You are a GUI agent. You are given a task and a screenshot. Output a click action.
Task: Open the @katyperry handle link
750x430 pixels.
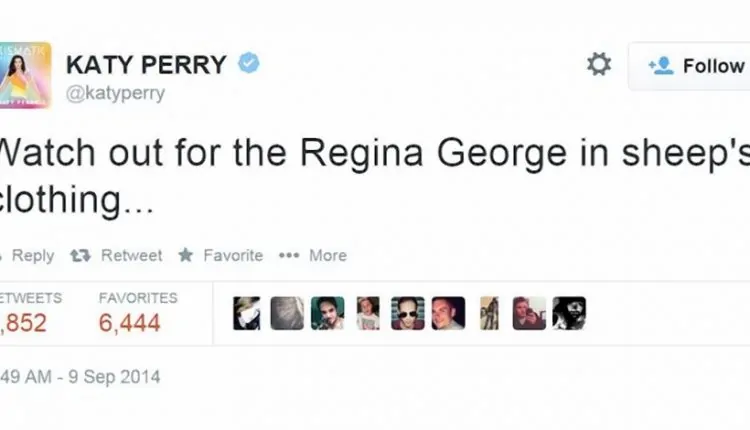[x=115, y=93]
